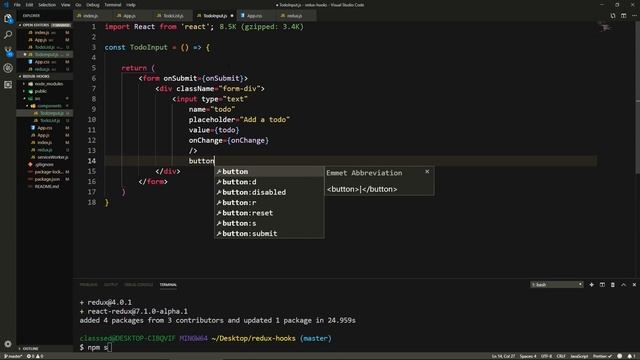The image size is (640, 360).
Task: Maximize the terminal panel with chevron
Action: click(x=623, y=284)
